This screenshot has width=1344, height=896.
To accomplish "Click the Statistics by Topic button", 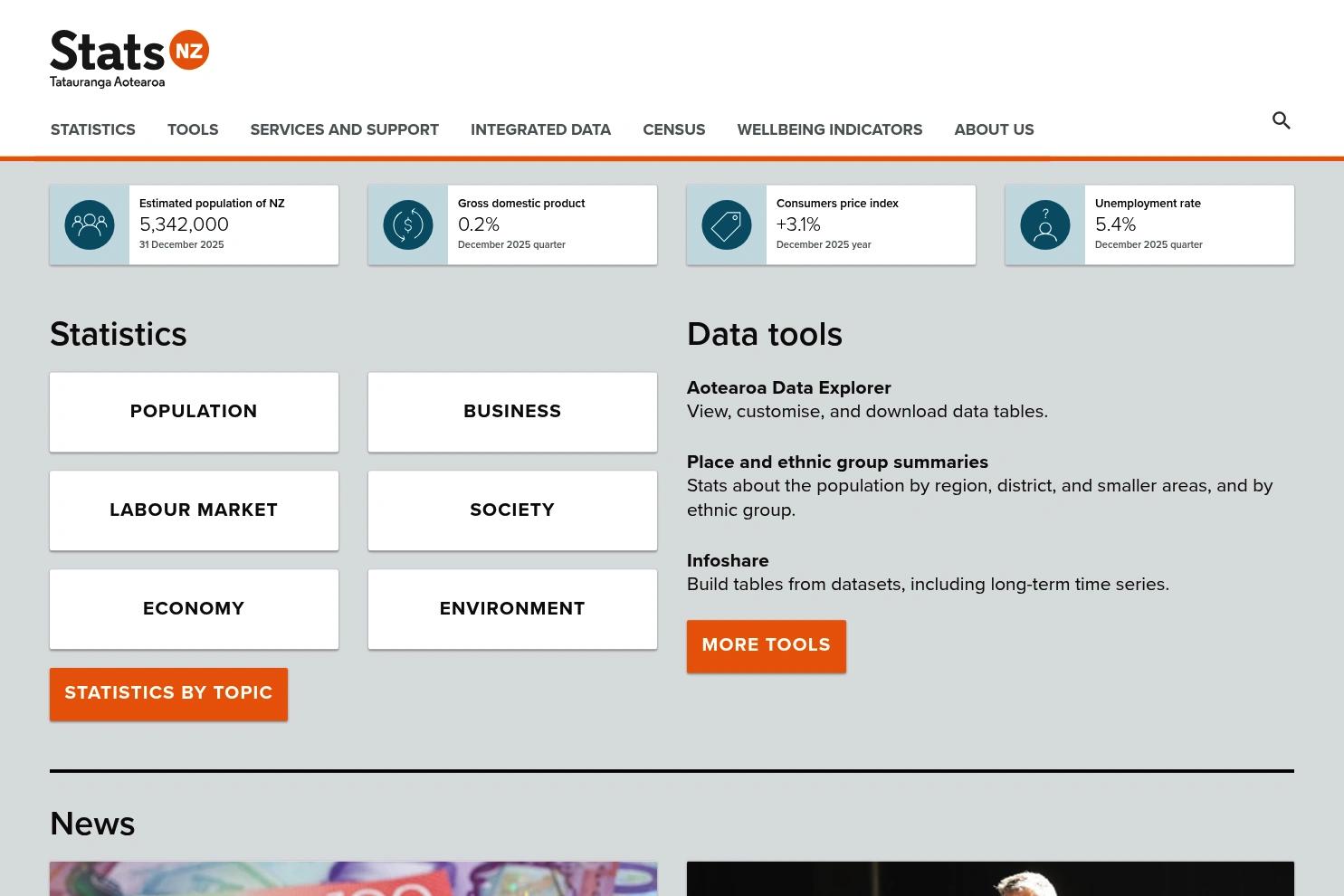I will click(x=168, y=694).
